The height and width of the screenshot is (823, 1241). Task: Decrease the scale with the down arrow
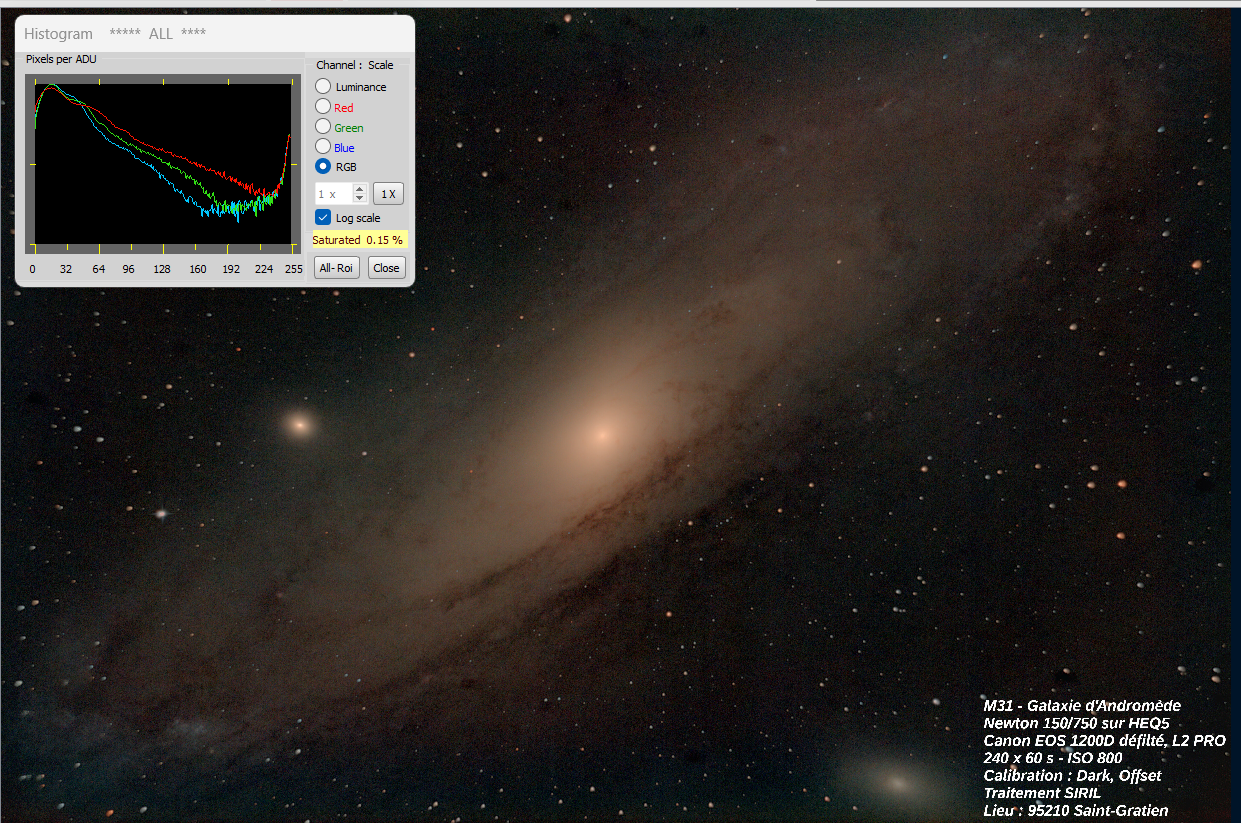[x=360, y=198]
